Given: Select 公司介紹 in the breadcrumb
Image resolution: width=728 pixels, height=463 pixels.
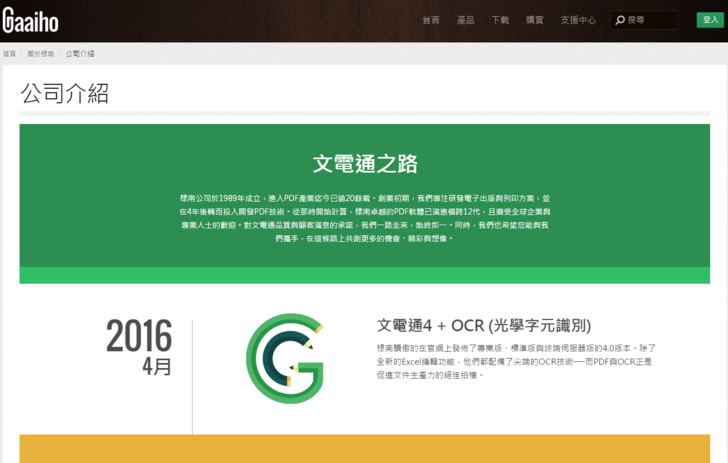Looking at the screenshot, I should point(80,54).
